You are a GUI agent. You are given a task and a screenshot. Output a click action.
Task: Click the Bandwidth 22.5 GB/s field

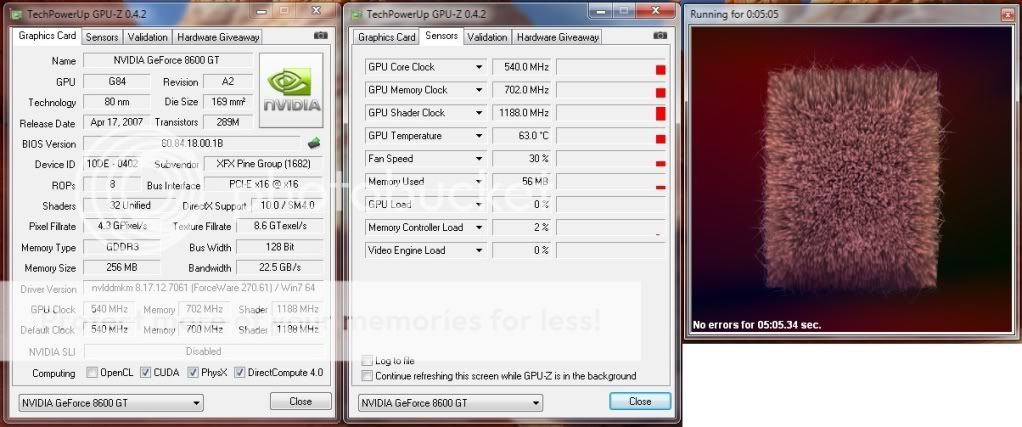pyautogui.click(x=280, y=268)
